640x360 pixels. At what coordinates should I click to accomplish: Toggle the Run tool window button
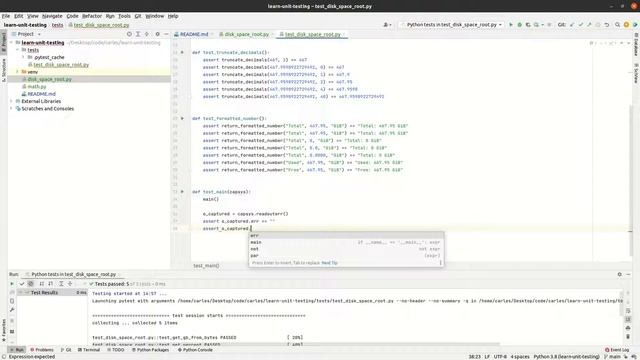[17, 350]
